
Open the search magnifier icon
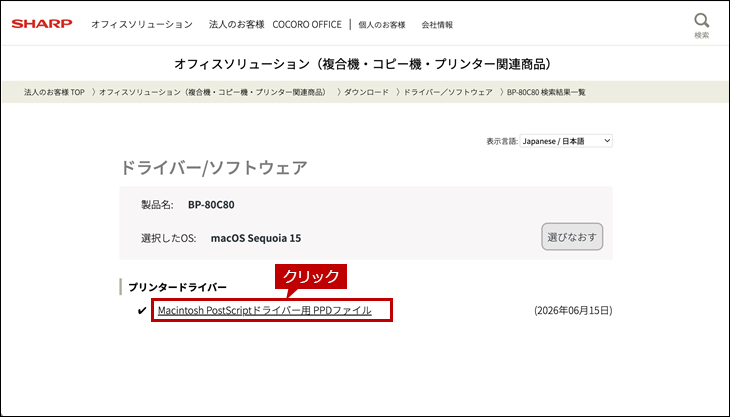(x=702, y=21)
